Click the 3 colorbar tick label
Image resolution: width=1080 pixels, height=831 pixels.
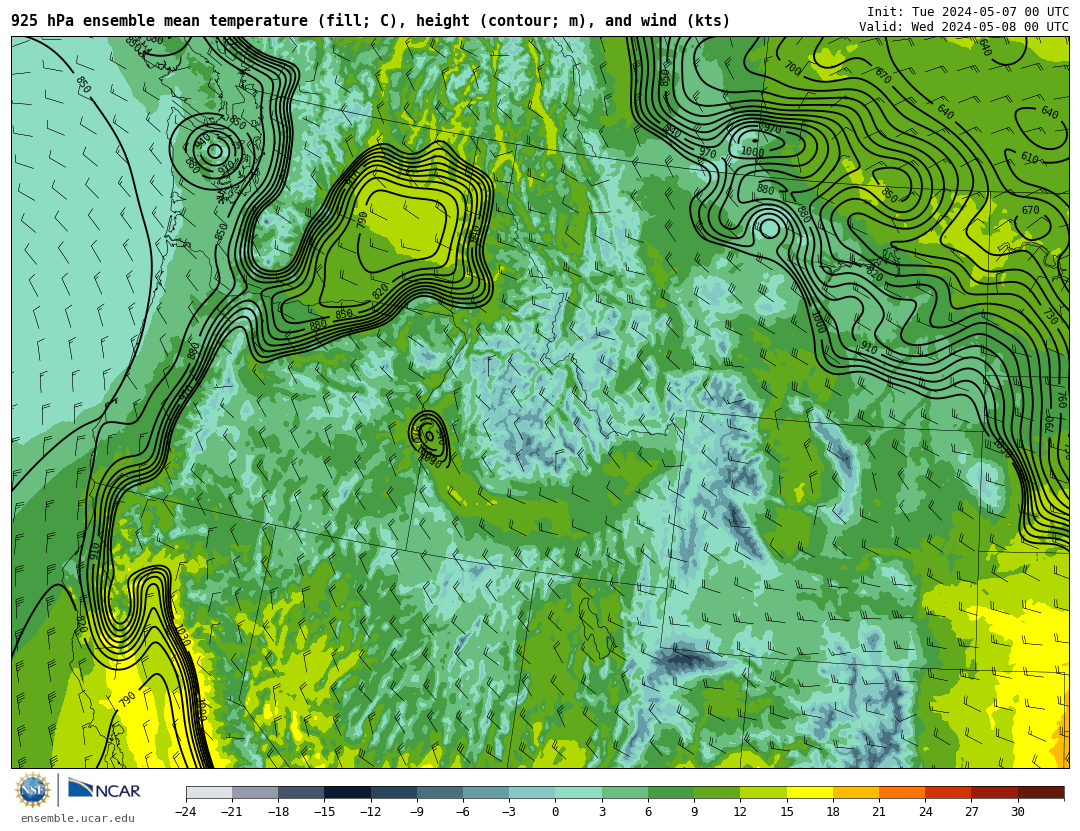tap(602, 812)
